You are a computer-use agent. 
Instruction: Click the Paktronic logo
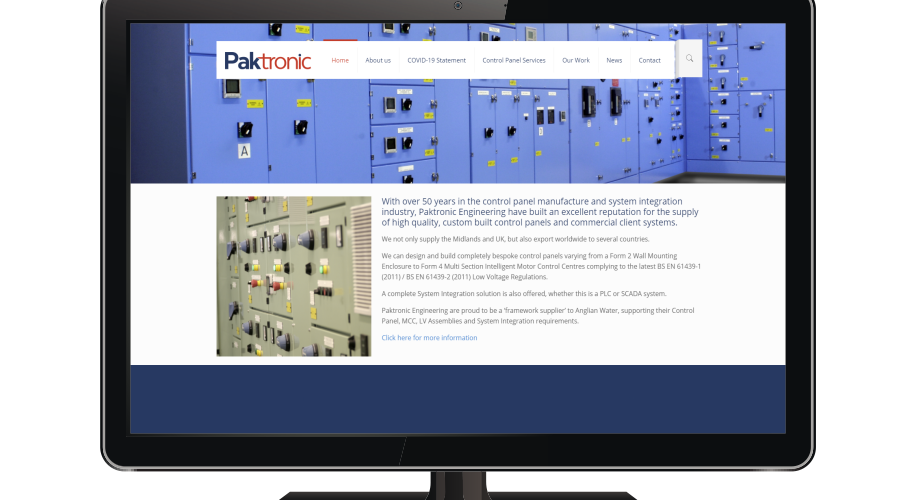[267, 60]
